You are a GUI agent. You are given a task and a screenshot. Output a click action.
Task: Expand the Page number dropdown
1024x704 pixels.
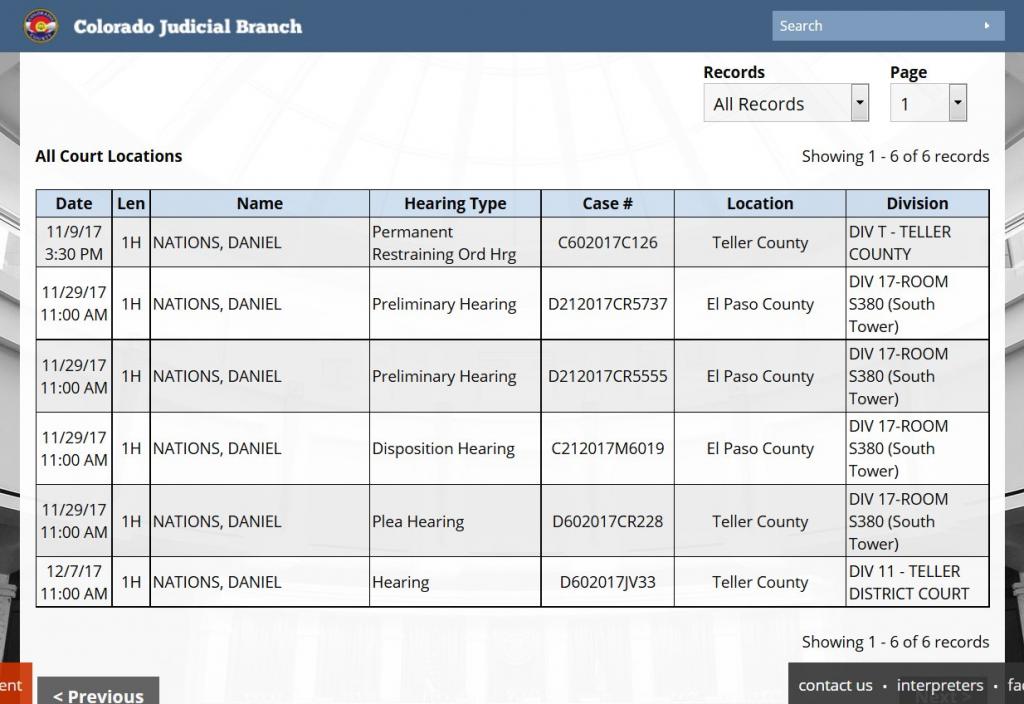(928, 103)
